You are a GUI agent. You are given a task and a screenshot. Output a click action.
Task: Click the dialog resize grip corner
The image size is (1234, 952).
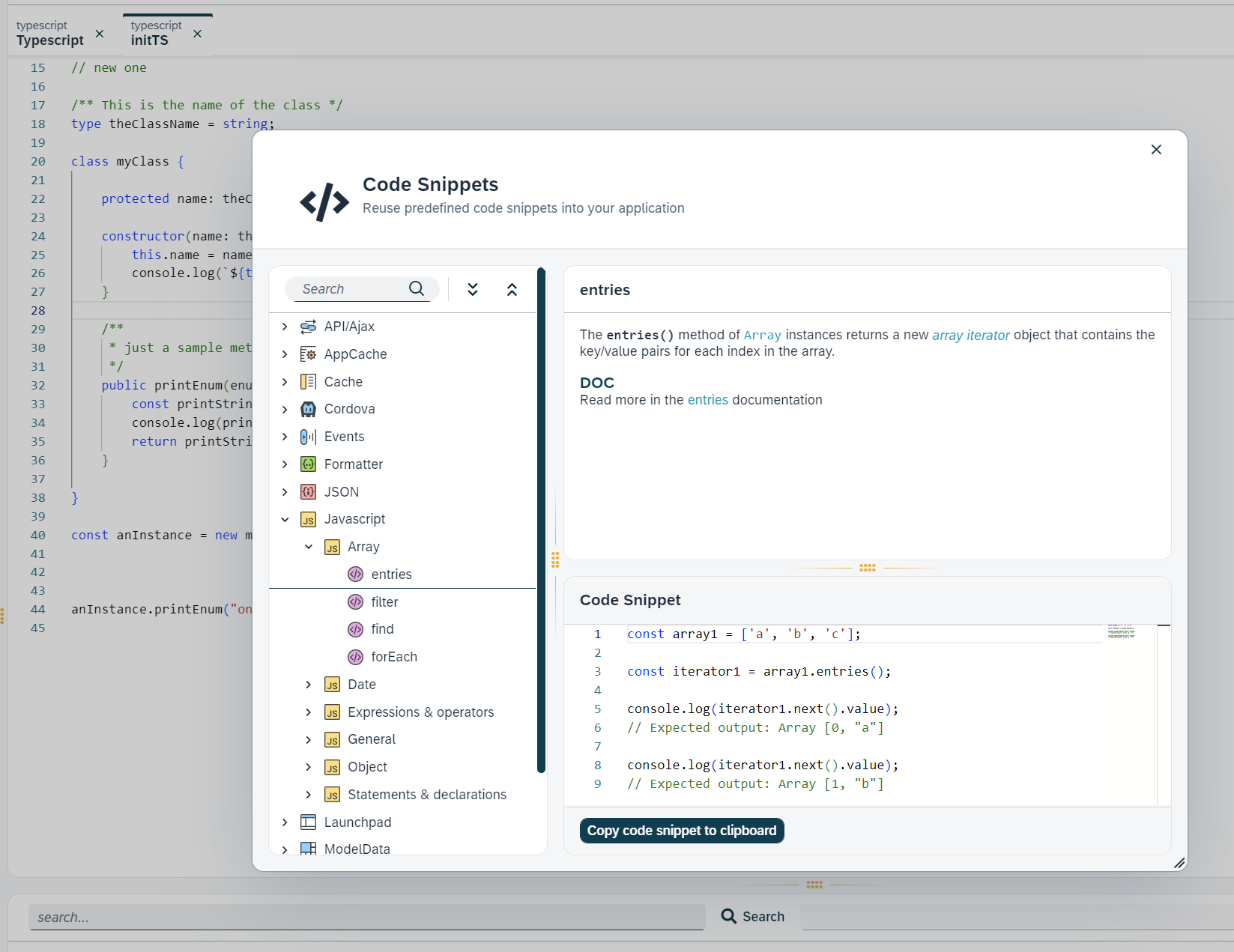pos(1179,863)
